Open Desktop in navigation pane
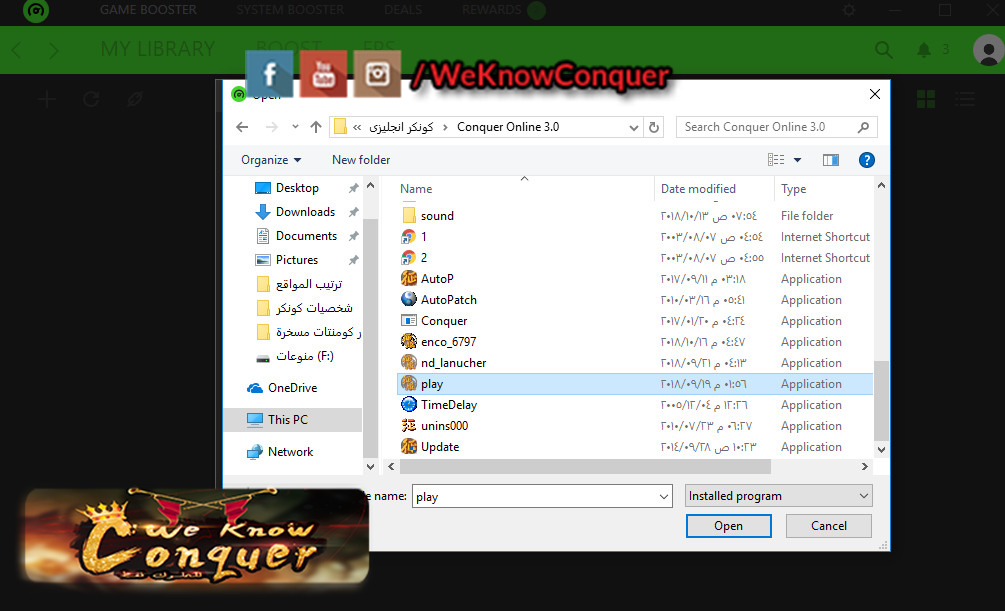The height and width of the screenshot is (611, 1005). pyautogui.click(x=297, y=188)
